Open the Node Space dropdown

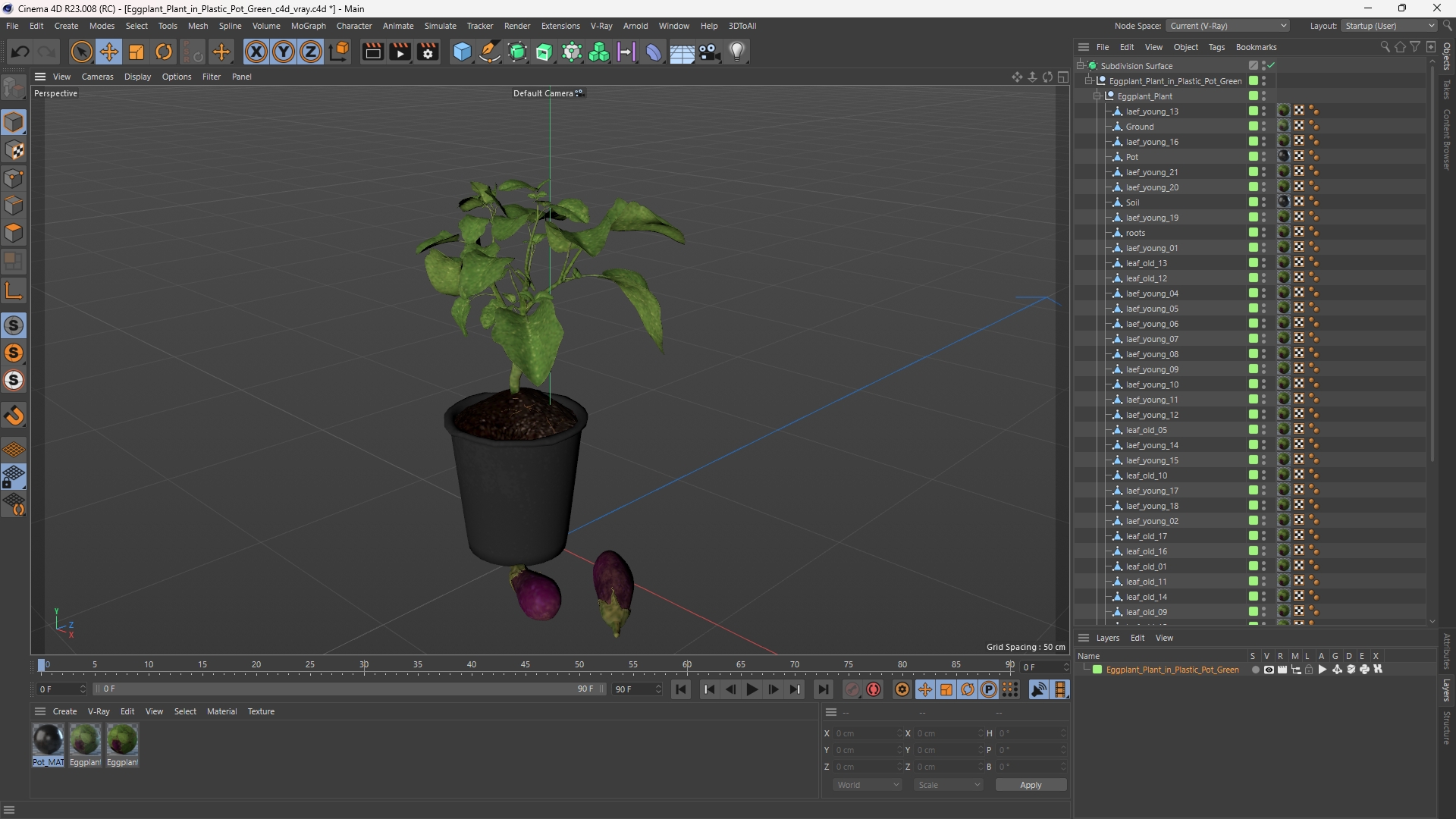click(x=1227, y=26)
